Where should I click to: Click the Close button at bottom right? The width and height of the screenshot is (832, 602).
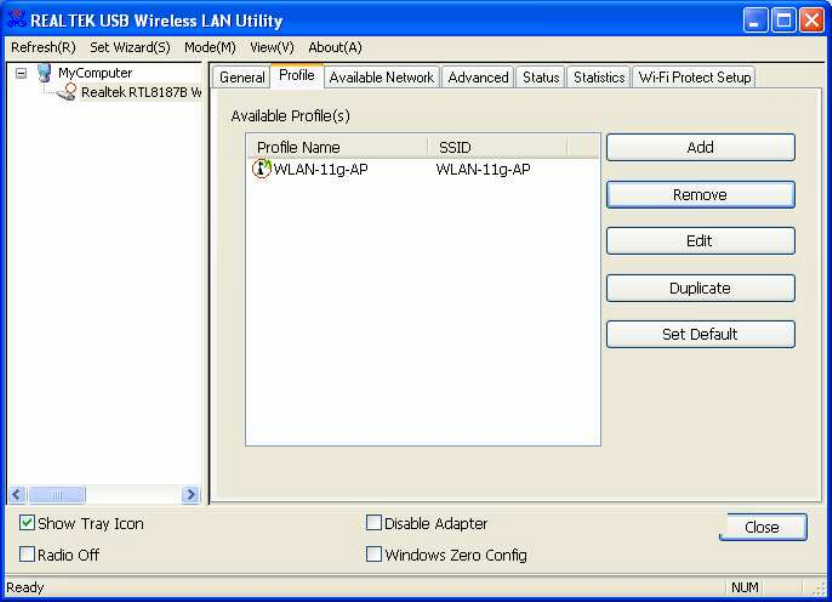tap(762, 527)
